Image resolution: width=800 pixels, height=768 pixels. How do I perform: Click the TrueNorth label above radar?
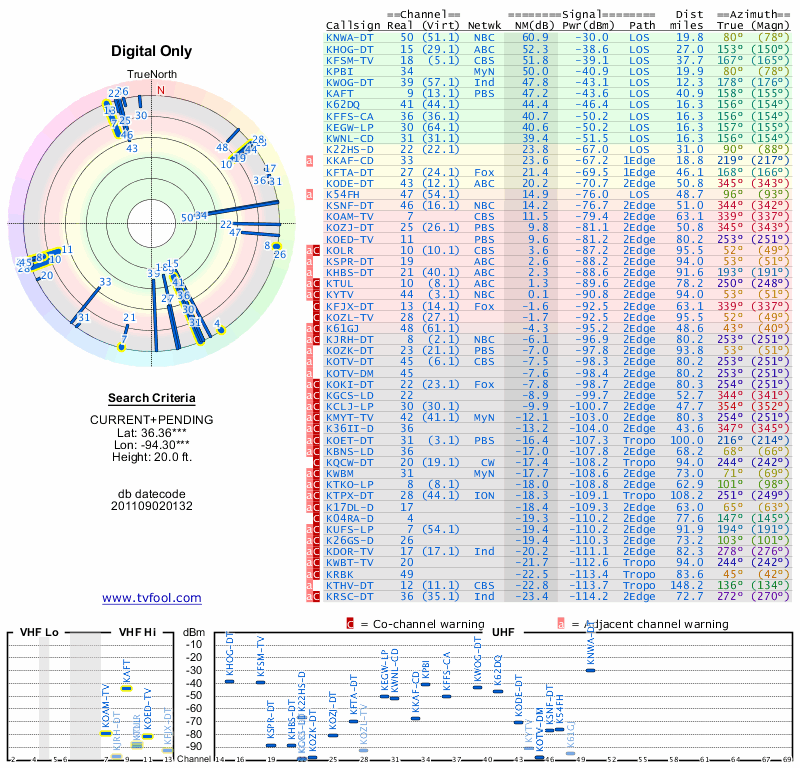tap(152, 75)
